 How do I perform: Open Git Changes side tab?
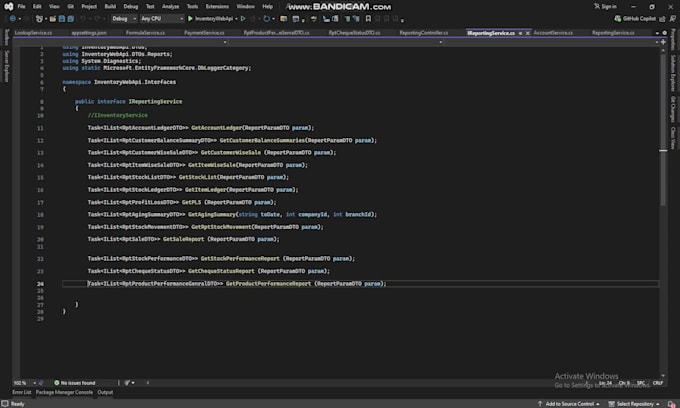point(673,109)
